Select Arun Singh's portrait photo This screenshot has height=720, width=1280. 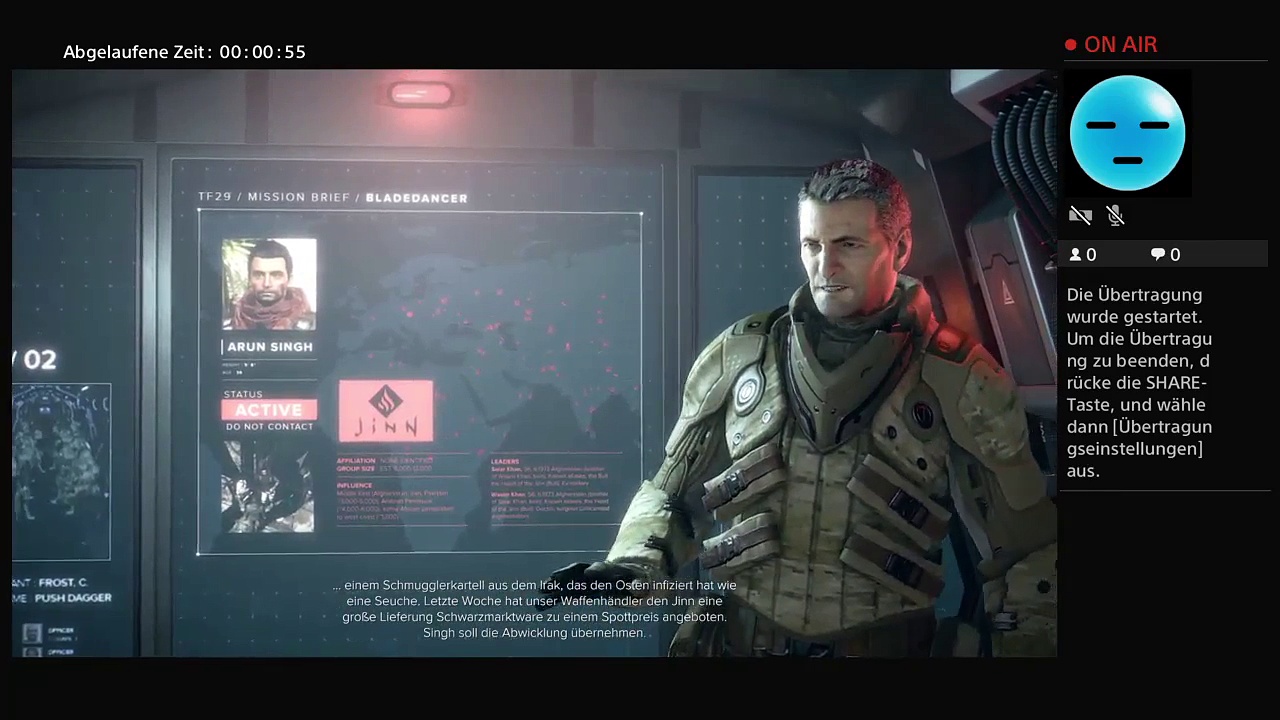click(x=269, y=284)
